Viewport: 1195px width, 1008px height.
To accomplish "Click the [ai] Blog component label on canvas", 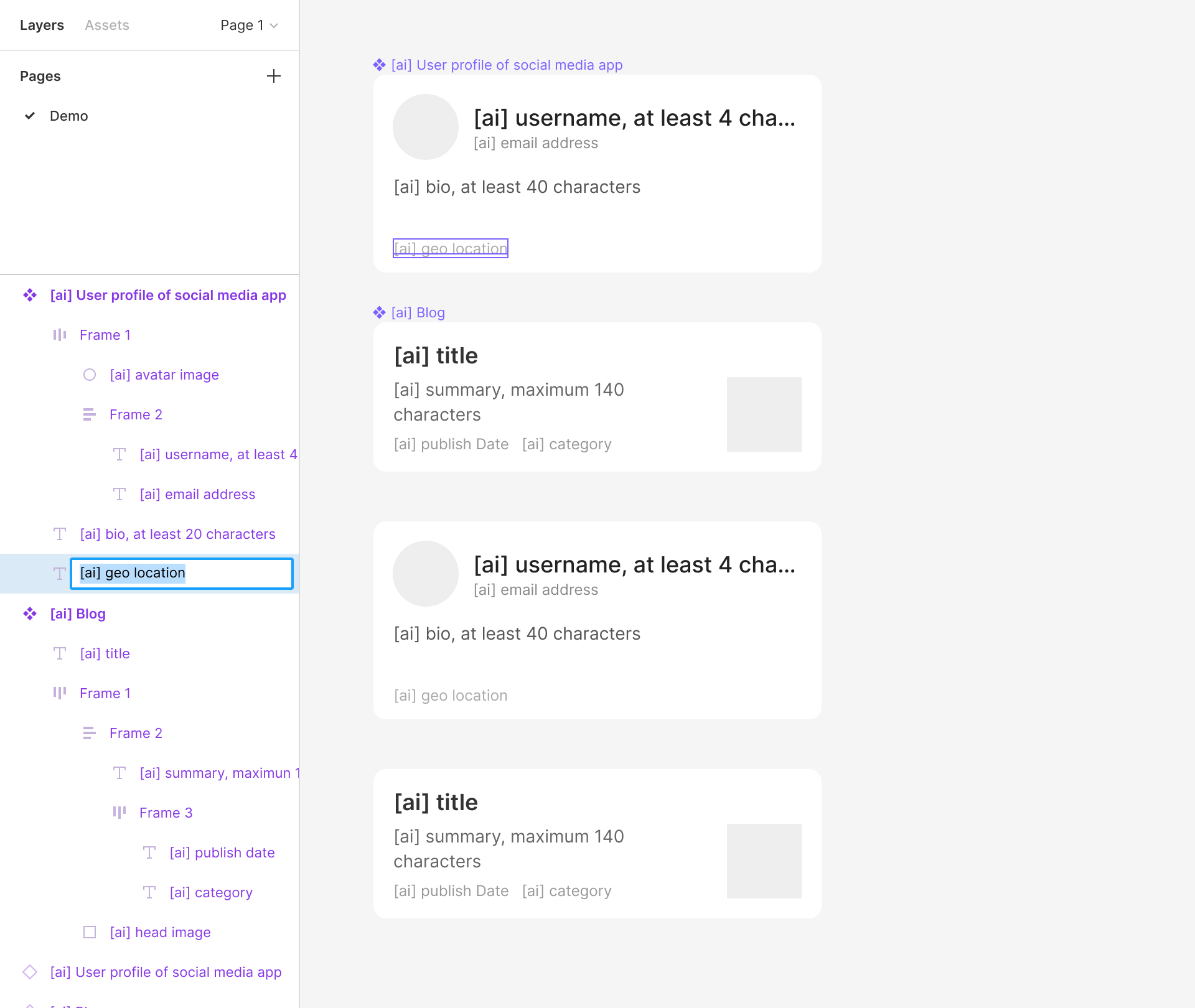I will (418, 313).
